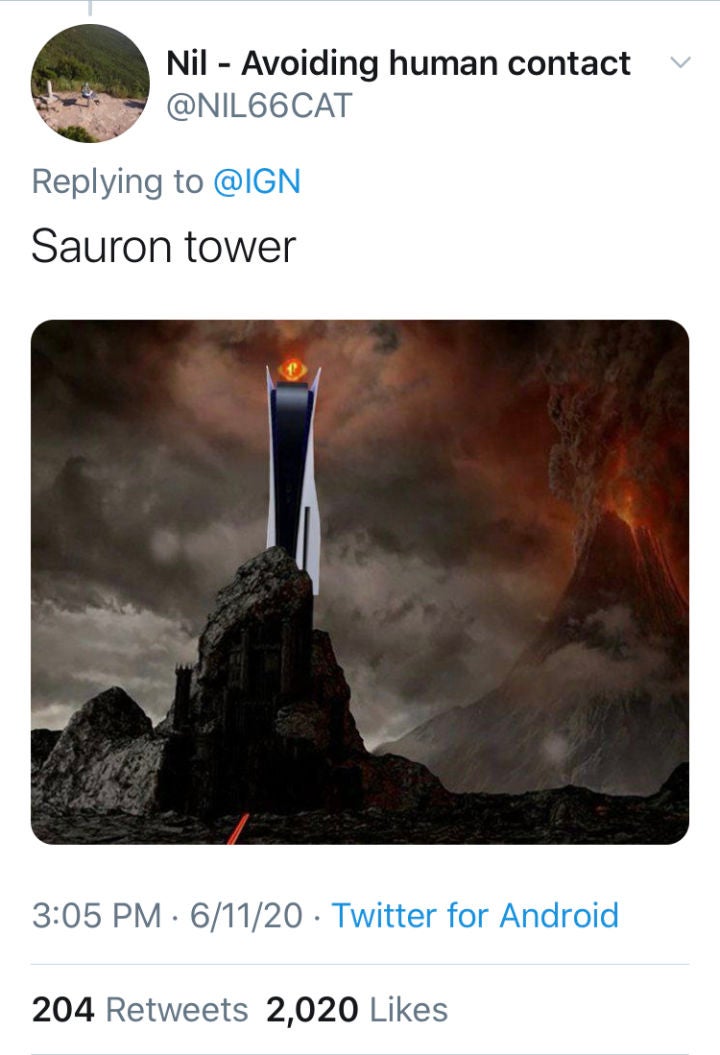The width and height of the screenshot is (720, 1055).
Task: Open the Twitter for Android source link
Action: pos(475,916)
